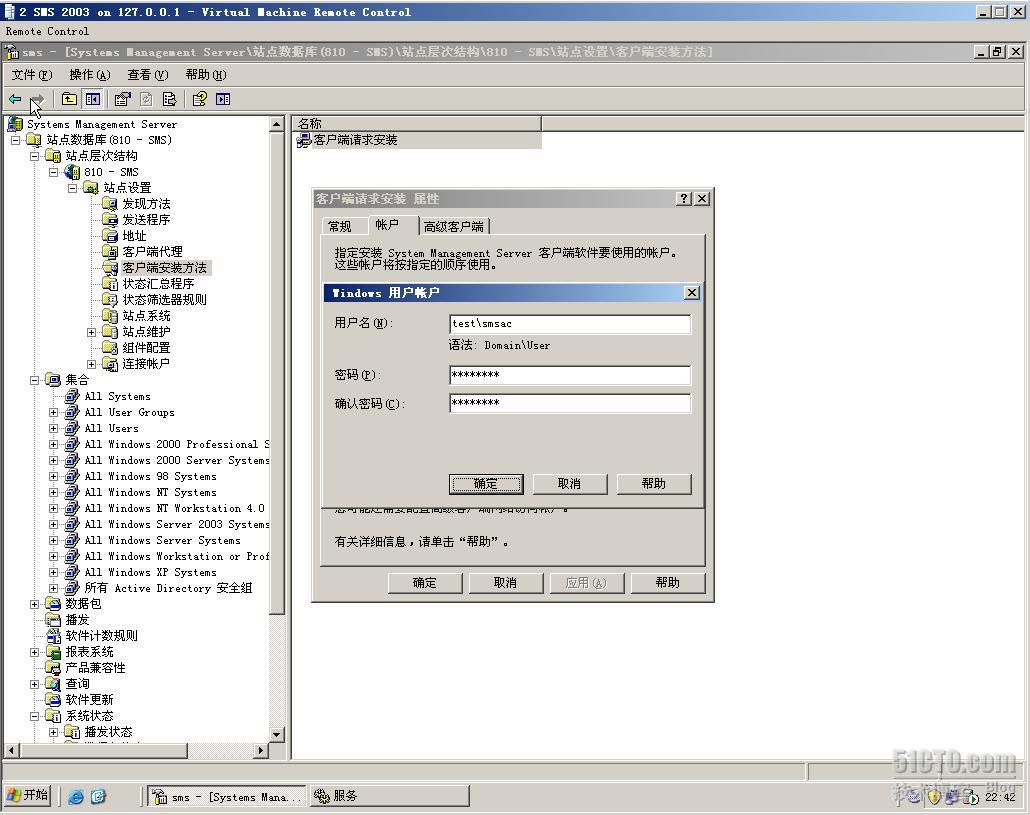Select the 客户端代理 tree node
The width and height of the screenshot is (1030, 815).
pos(152,252)
